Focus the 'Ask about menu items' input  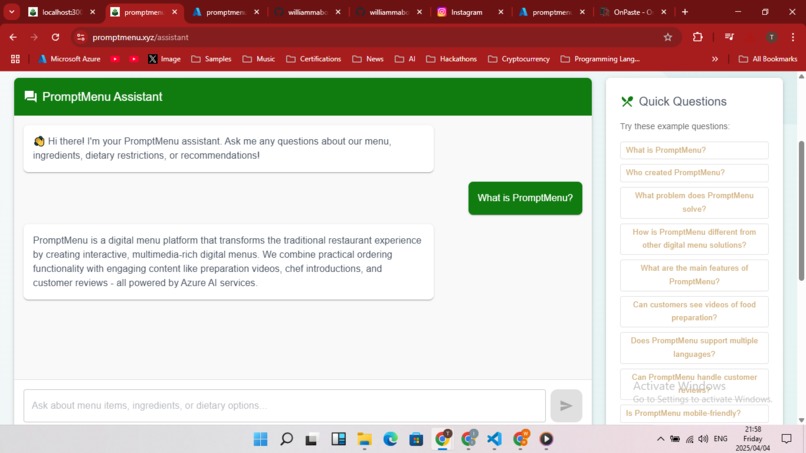pos(284,406)
